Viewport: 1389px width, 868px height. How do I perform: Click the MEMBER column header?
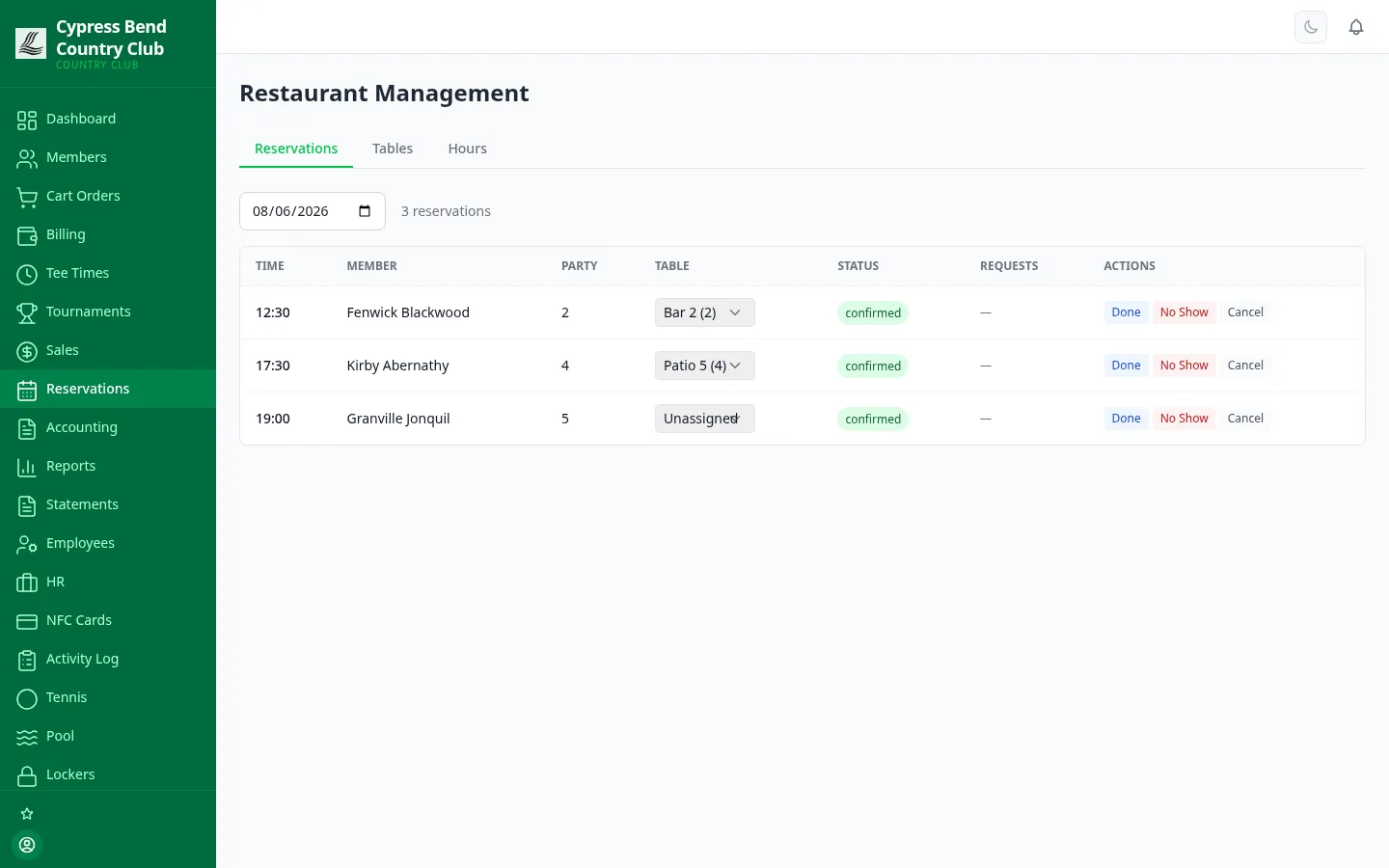(x=372, y=266)
